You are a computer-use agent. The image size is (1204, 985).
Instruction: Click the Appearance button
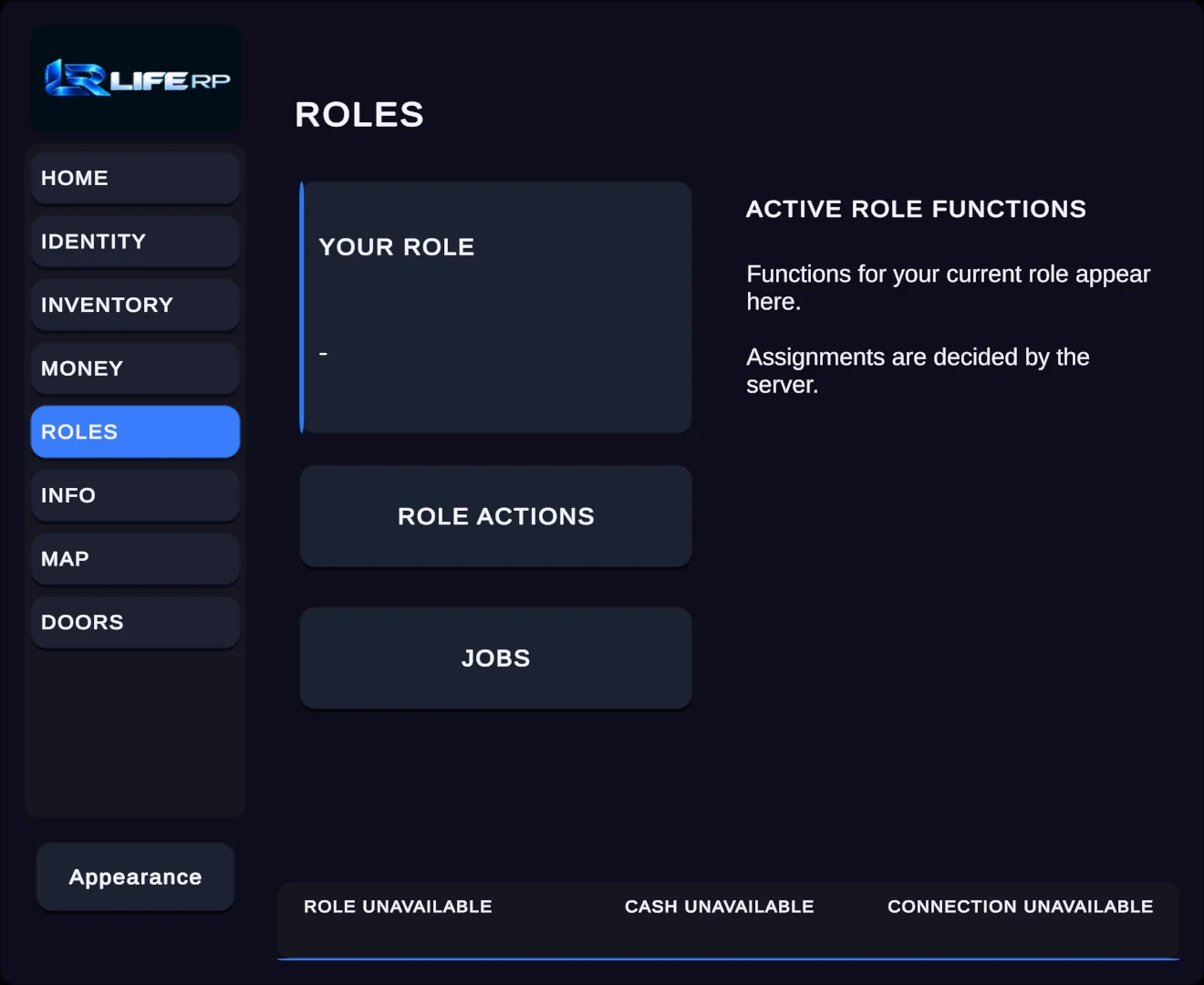pyautogui.click(x=135, y=876)
